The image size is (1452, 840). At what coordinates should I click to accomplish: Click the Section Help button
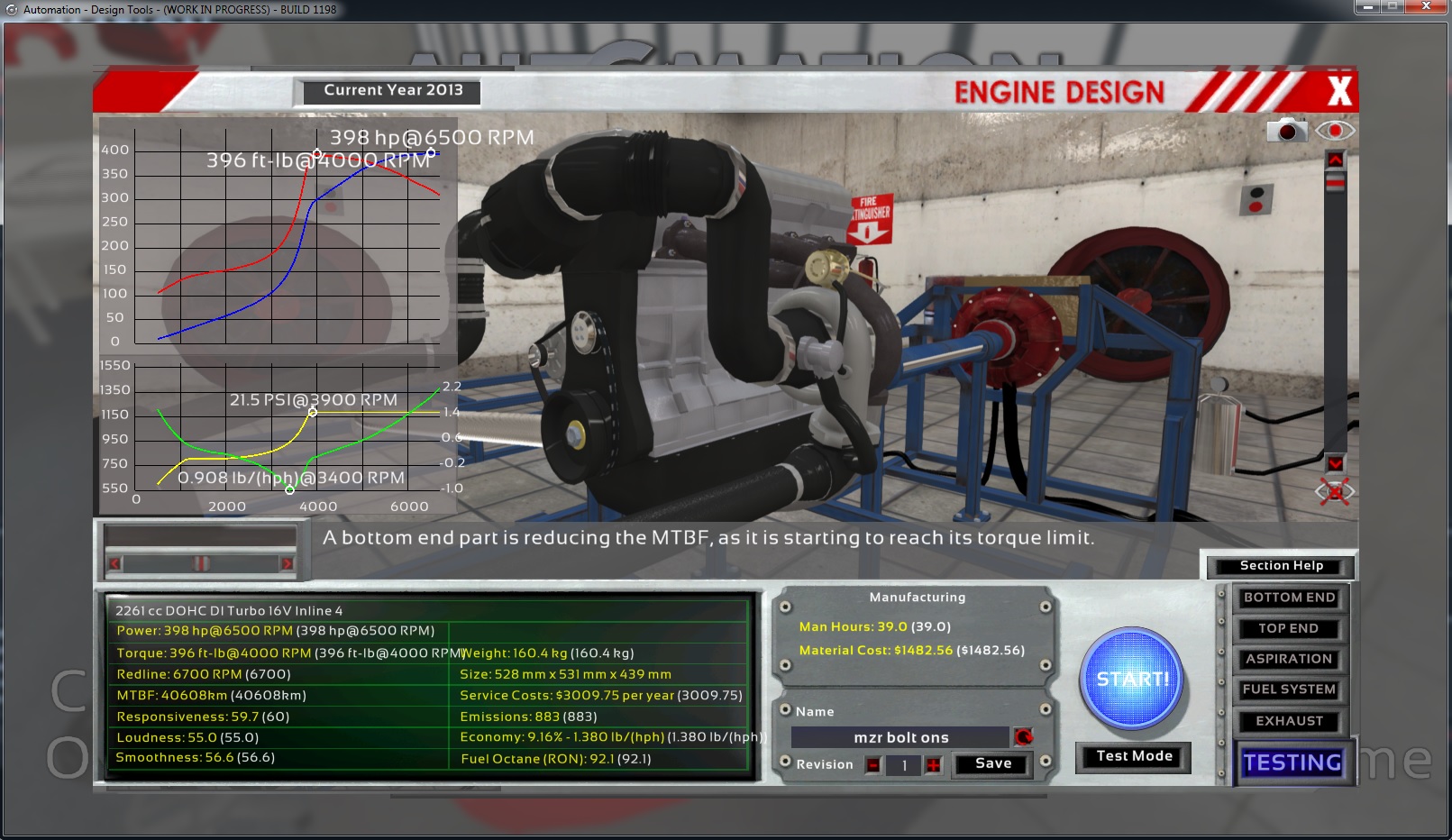tap(1281, 566)
